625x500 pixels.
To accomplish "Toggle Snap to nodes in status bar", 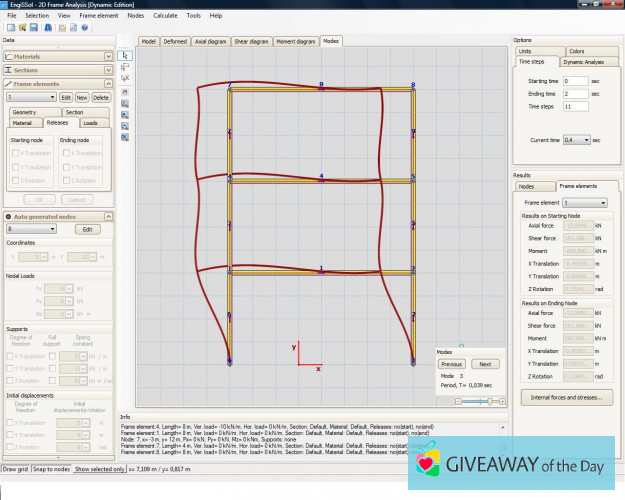I will (51, 468).
